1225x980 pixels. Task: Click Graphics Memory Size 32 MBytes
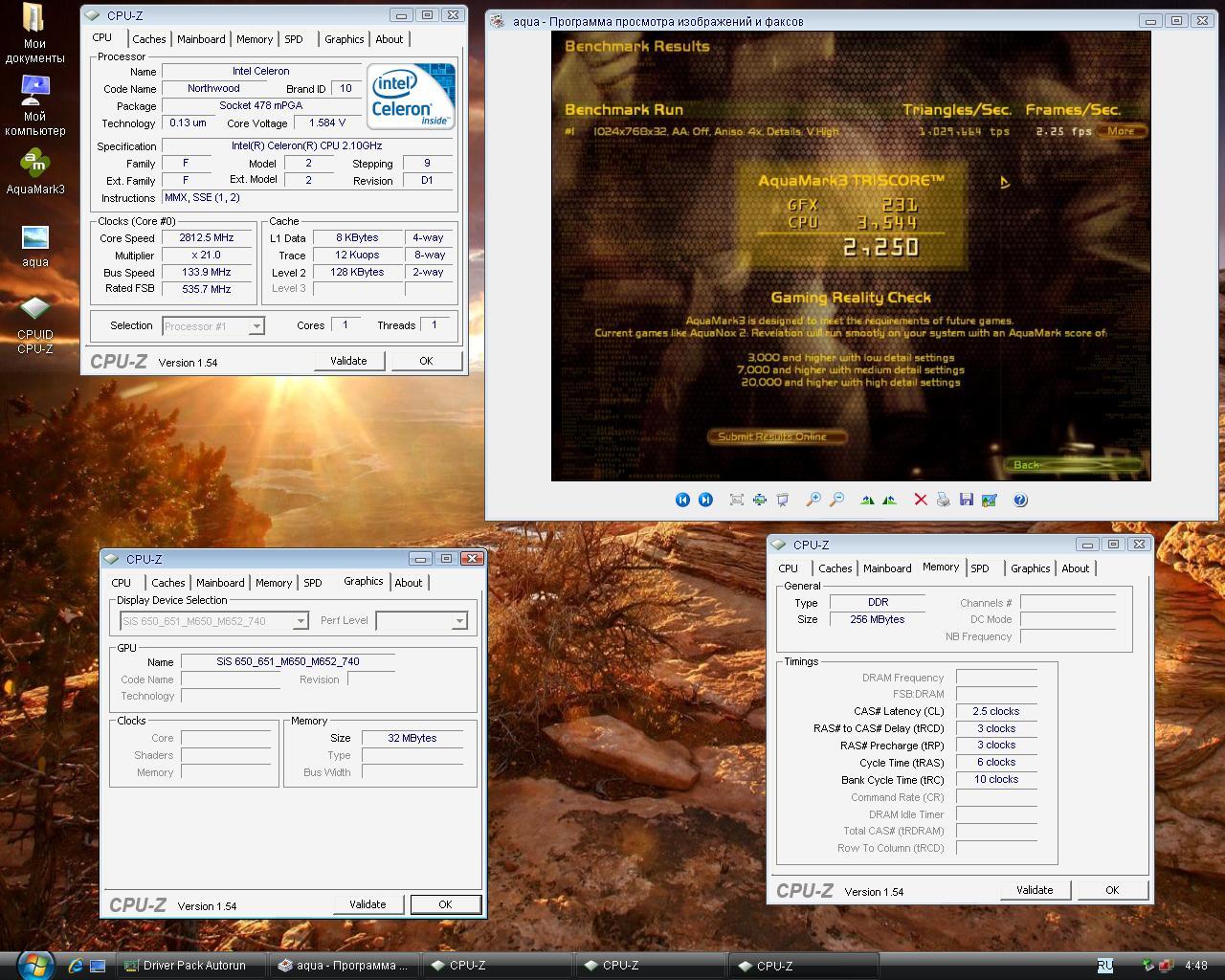point(412,739)
